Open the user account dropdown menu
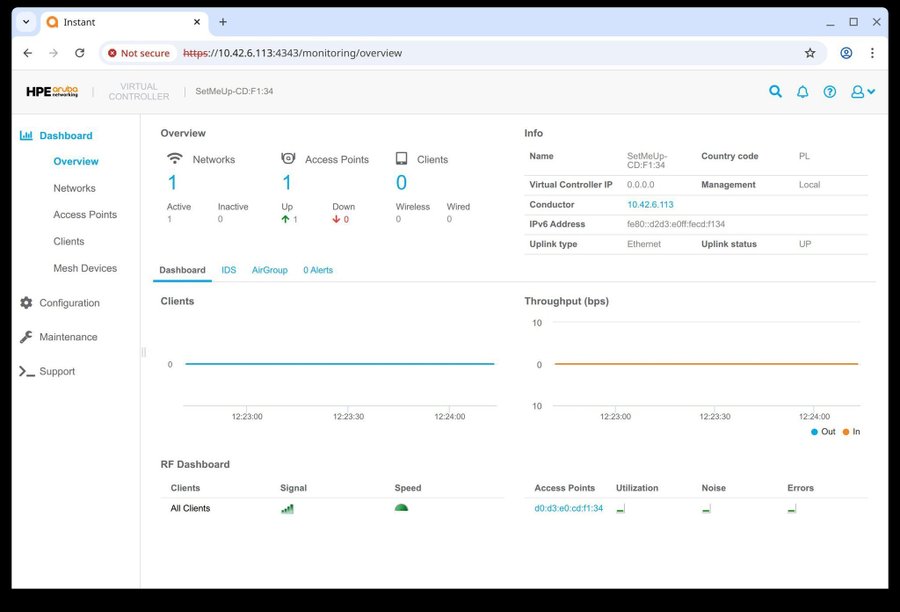This screenshot has width=900, height=612. 862,91
